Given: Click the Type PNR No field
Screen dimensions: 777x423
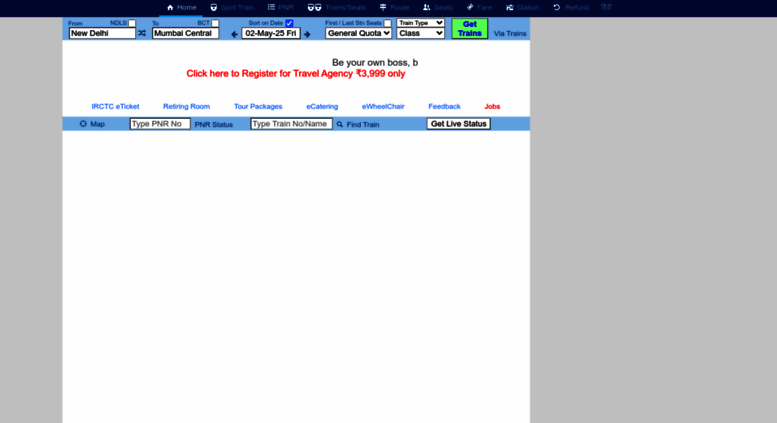Looking at the screenshot, I should [x=160, y=124].
